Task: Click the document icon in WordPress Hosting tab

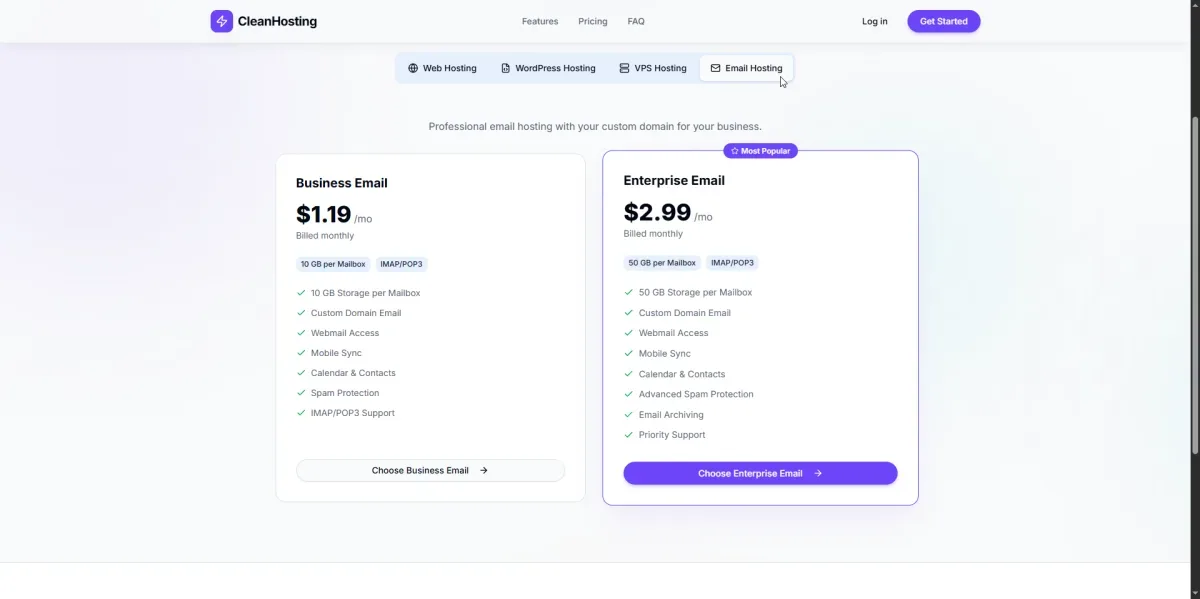Action: tap(506, 68)
